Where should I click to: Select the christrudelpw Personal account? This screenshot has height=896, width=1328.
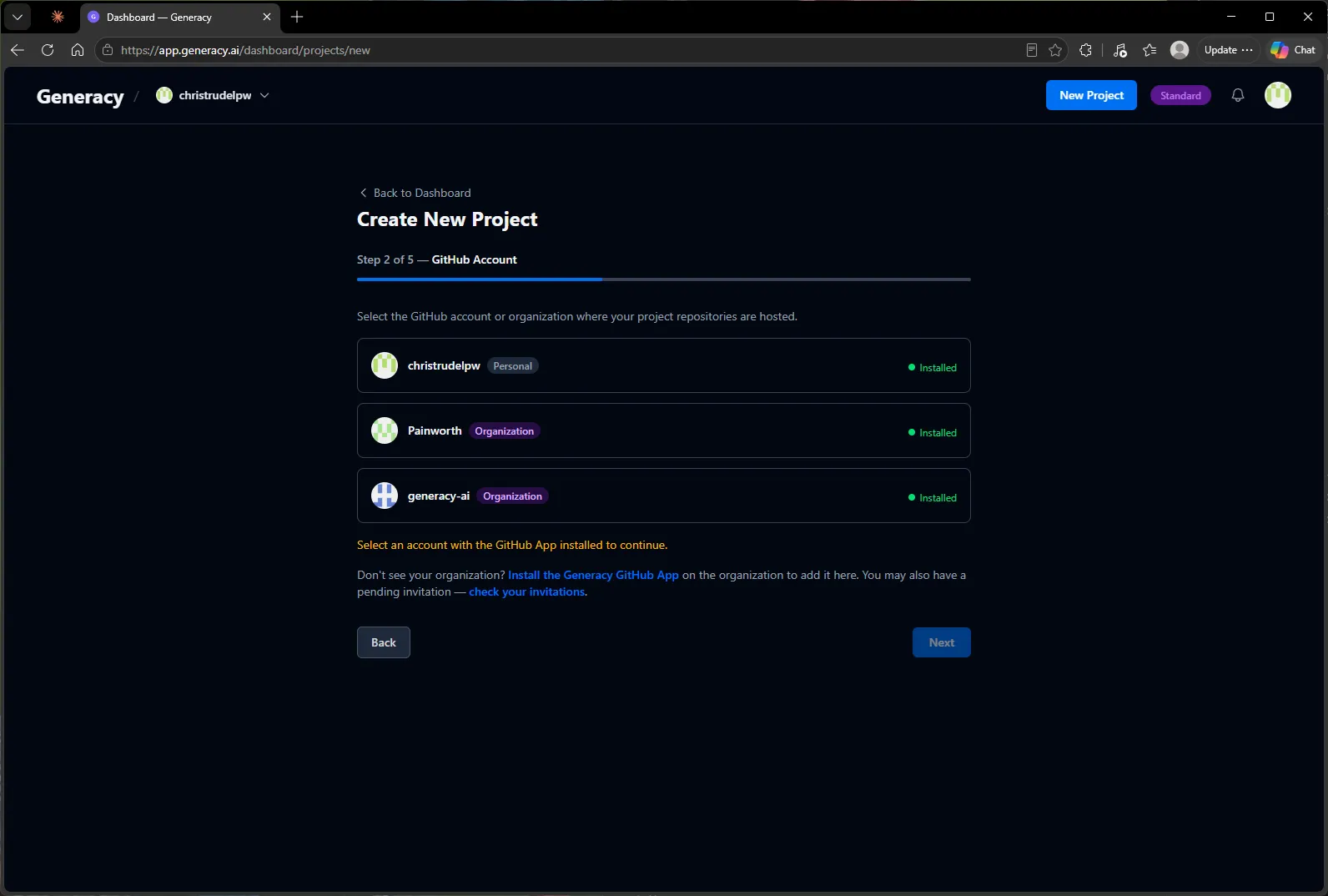pos(663,365)
